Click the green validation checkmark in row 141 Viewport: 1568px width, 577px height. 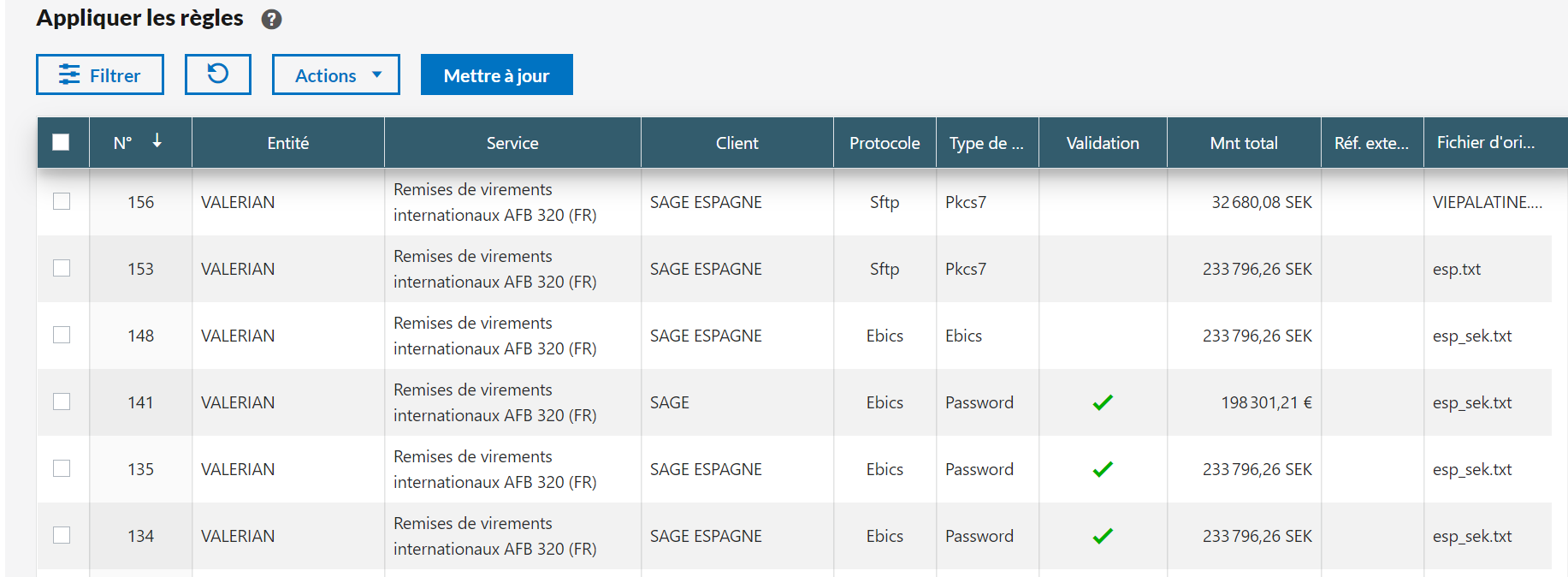(1102, 402)
